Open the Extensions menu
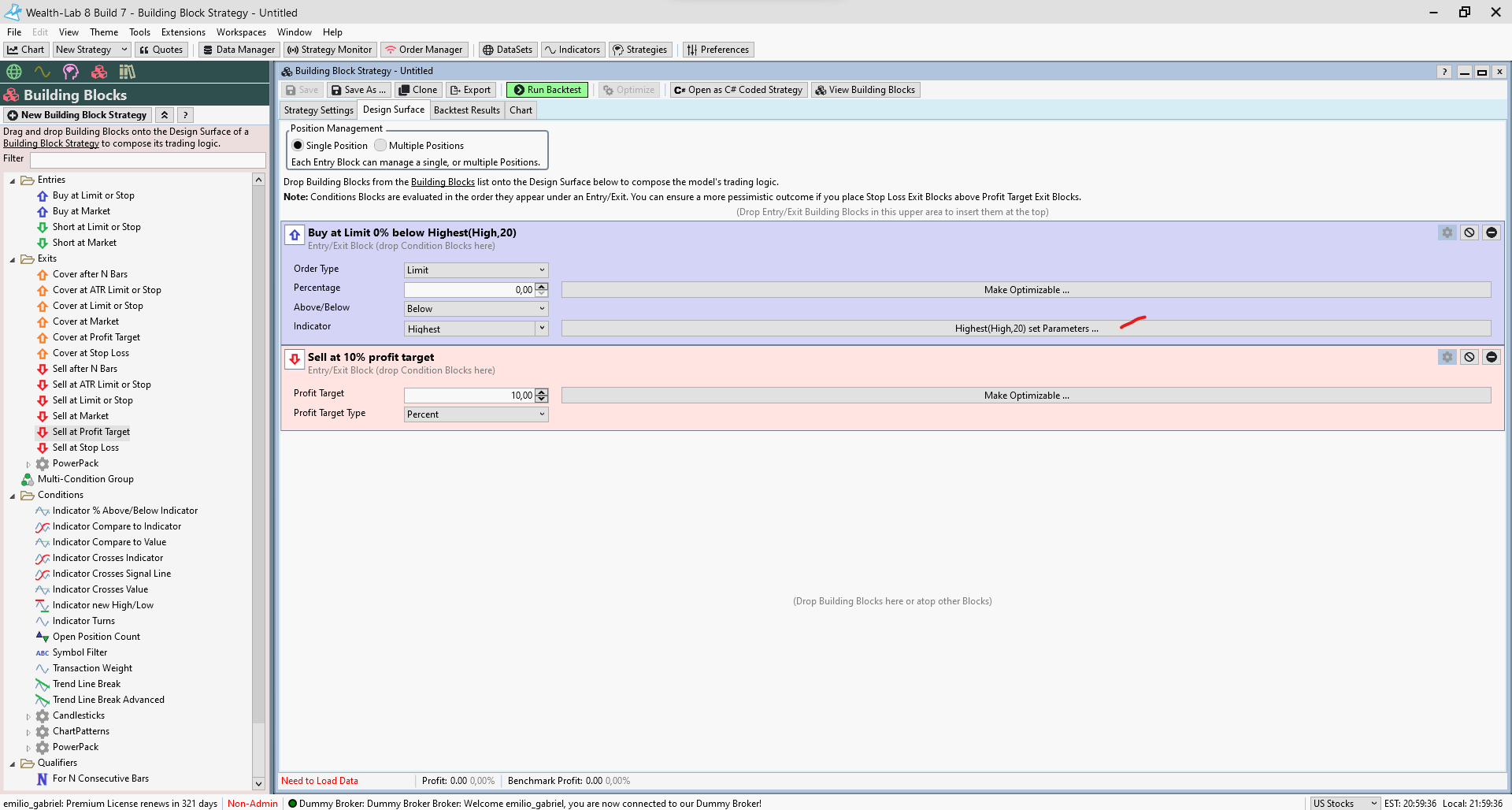 183,32
